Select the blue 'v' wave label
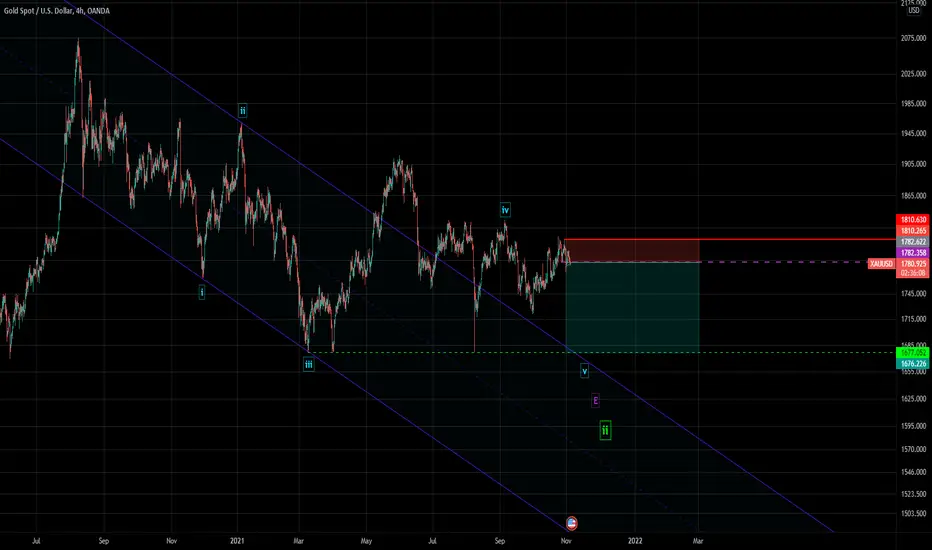 584,371
